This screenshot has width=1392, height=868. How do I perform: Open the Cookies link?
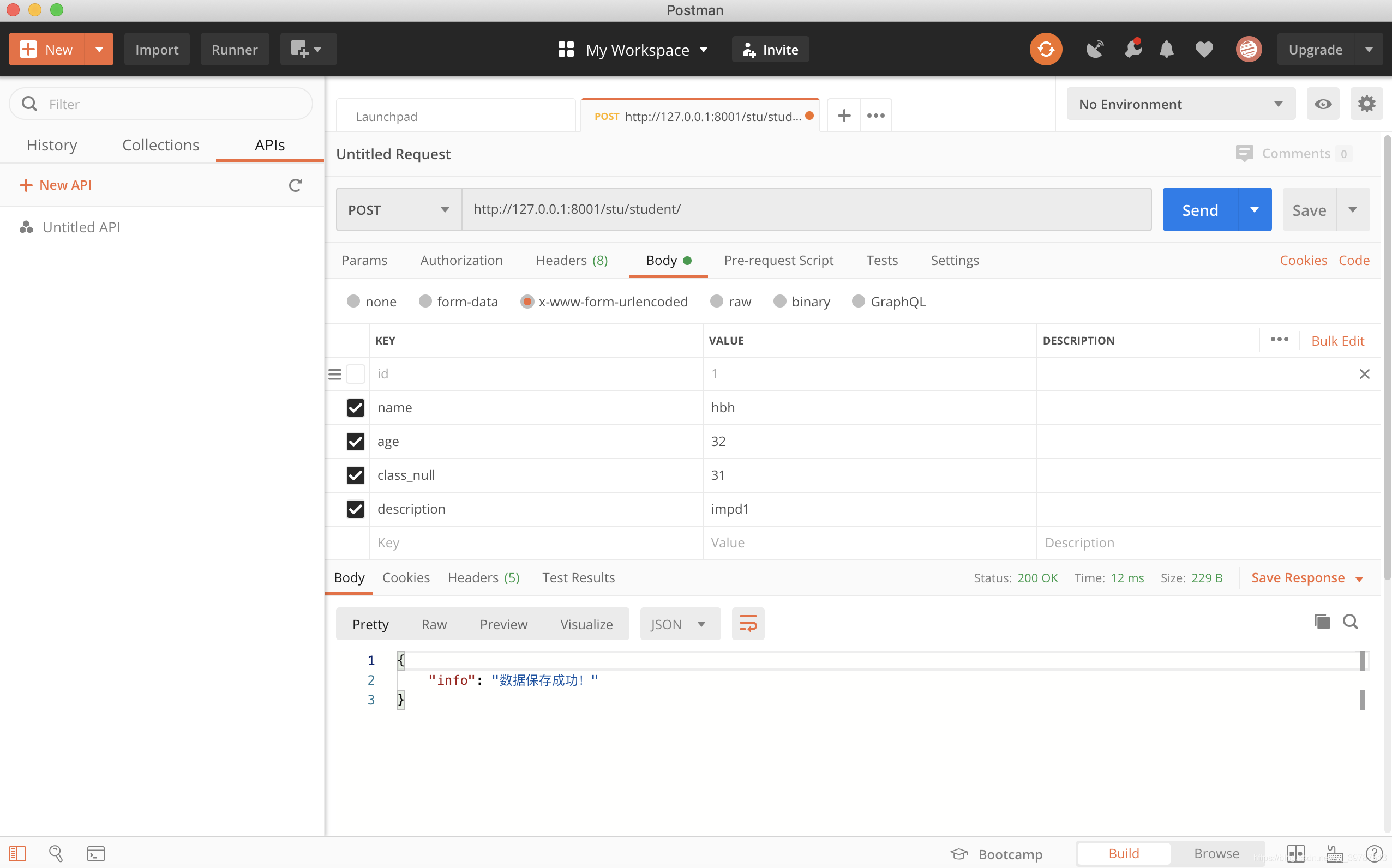click(x=1303, y=261)
